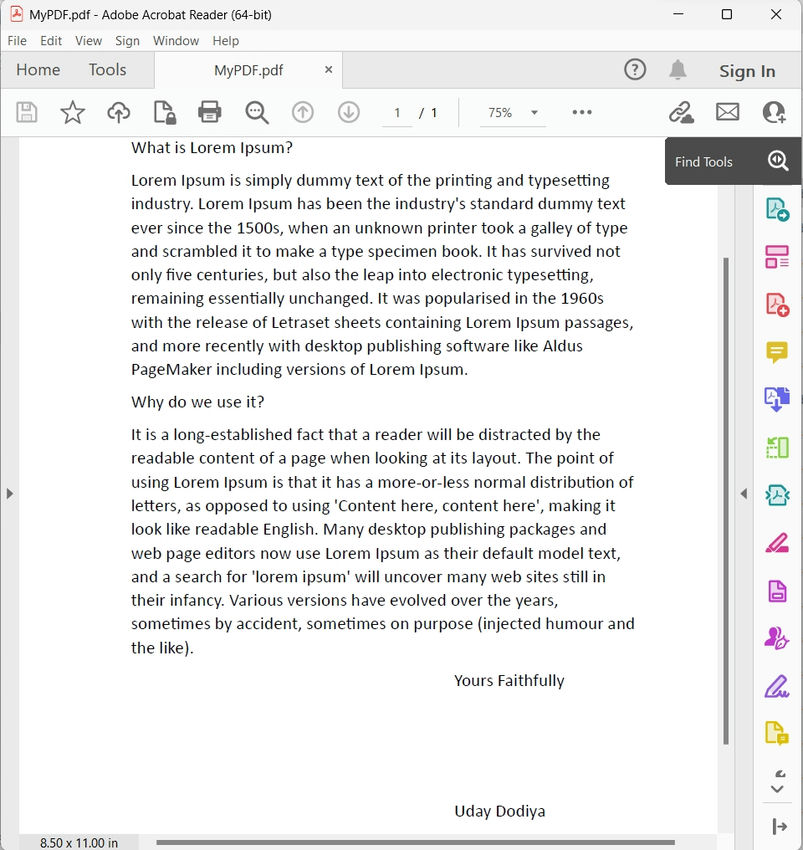The image size is (803, 850).
Task: Share the document via email icon
Action: point(727,112)
